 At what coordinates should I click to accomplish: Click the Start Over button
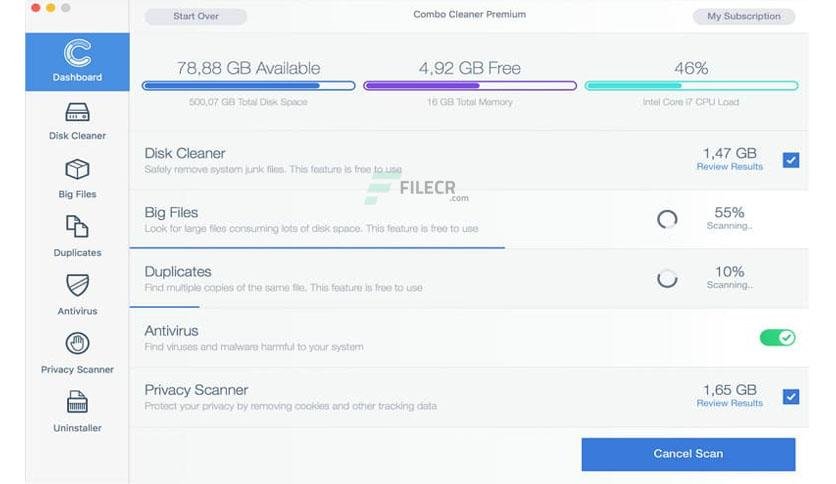(196, 16)
